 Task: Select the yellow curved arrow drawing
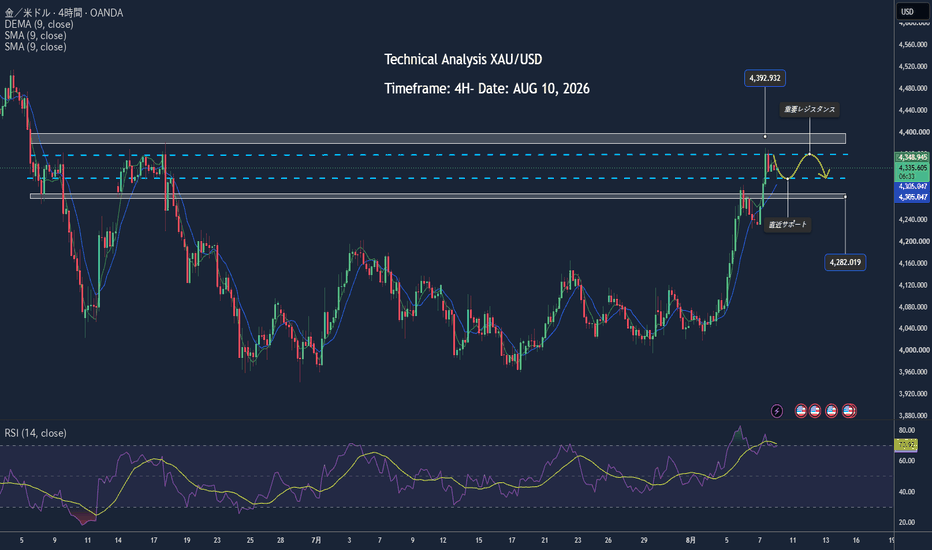pyautogui.click(x=799, y=166)
